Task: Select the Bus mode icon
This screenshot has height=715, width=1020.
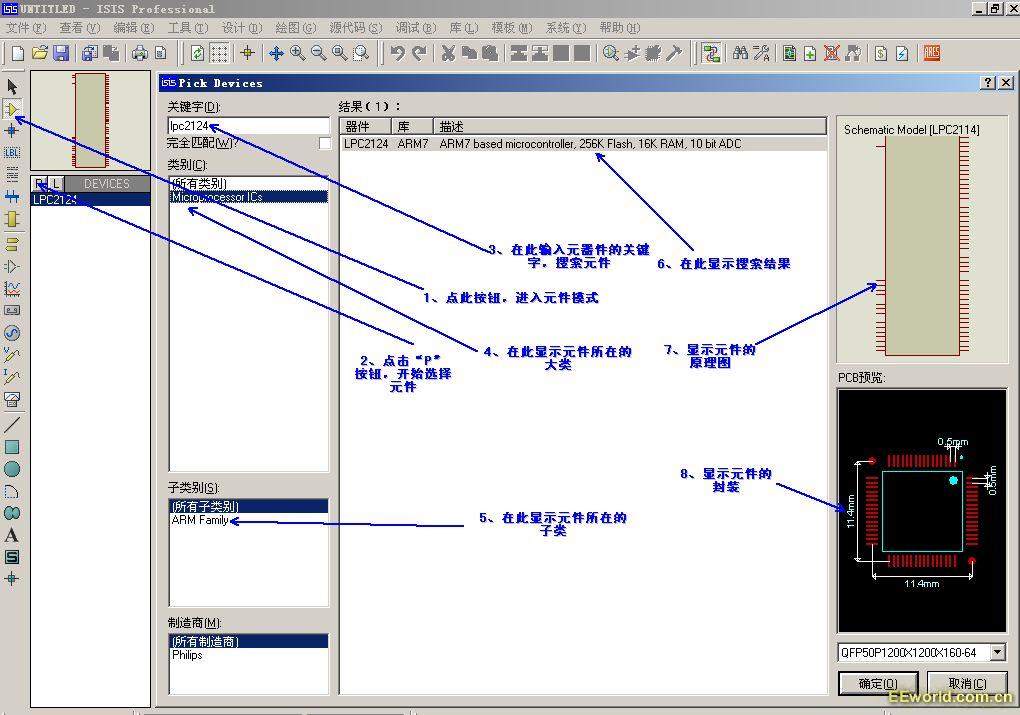Action: pos(12,196)
